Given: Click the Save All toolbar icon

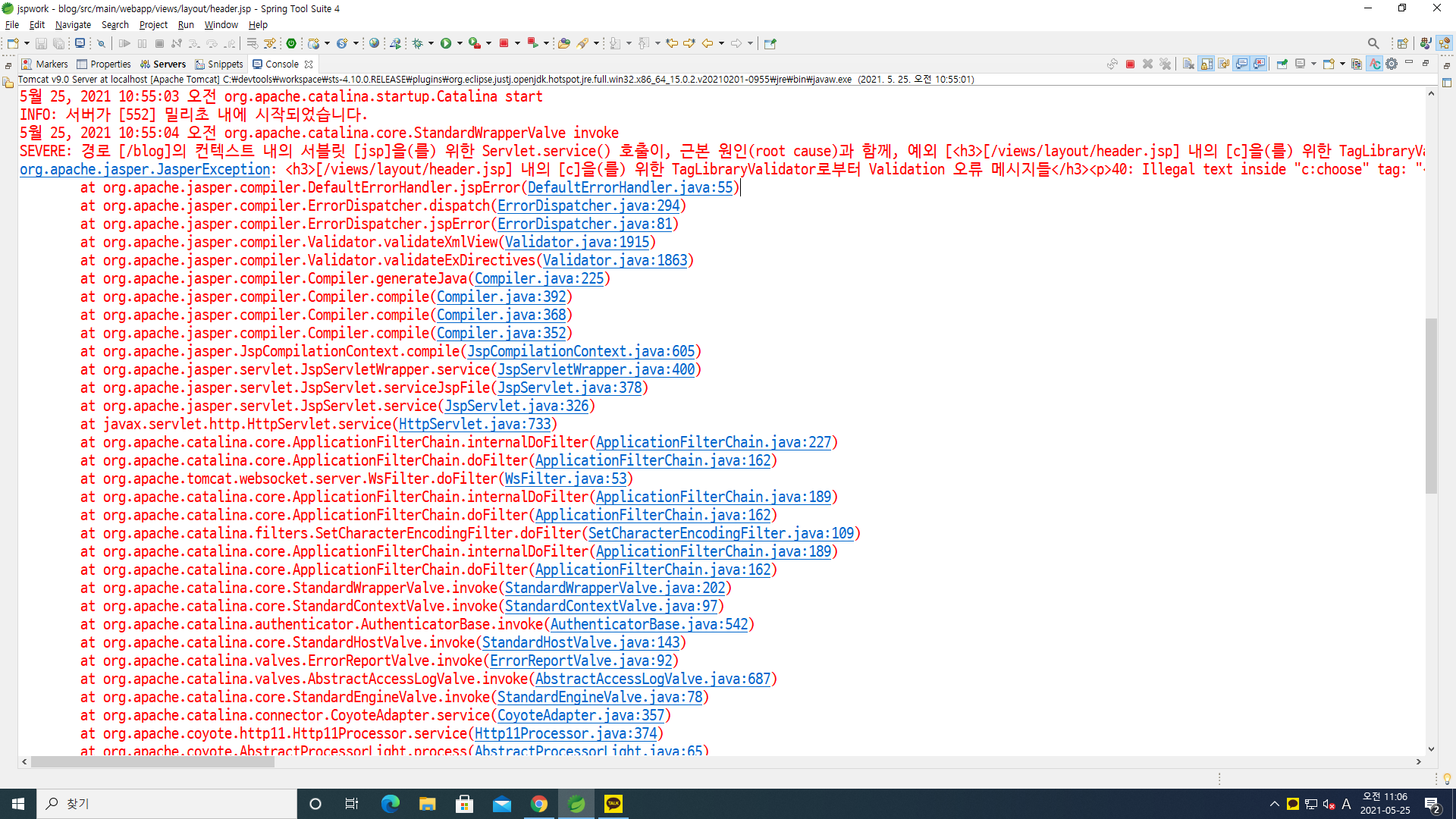Looking at the screenshot, I should point(58,43).
